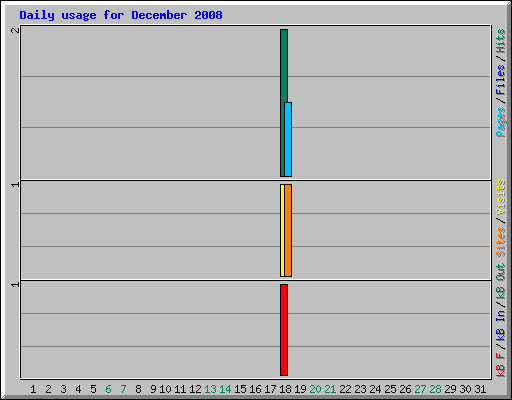Click day label 25 on the axis

[x=390, y=389]
